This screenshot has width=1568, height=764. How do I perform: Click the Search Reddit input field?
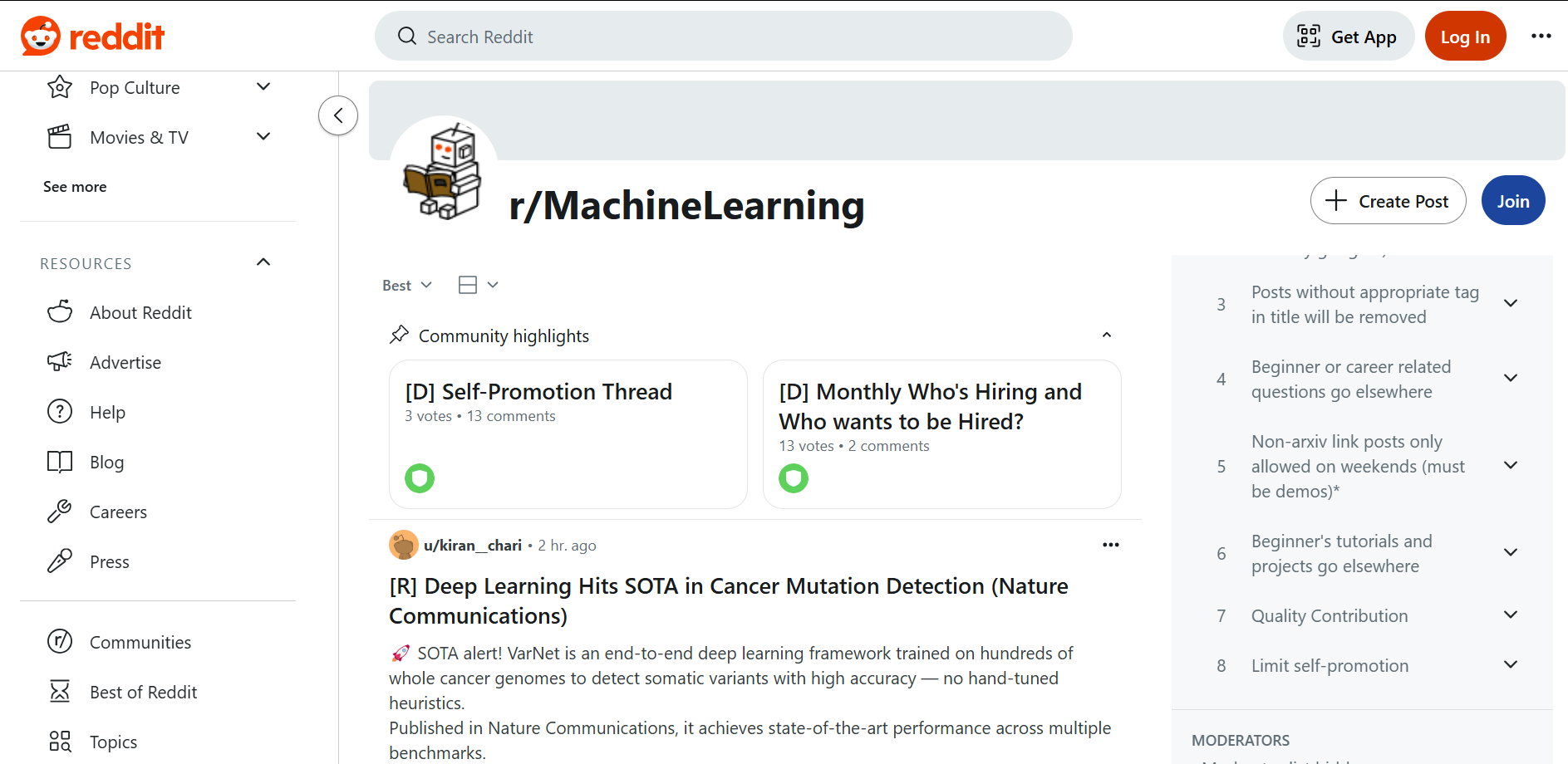tap(723, 36)
